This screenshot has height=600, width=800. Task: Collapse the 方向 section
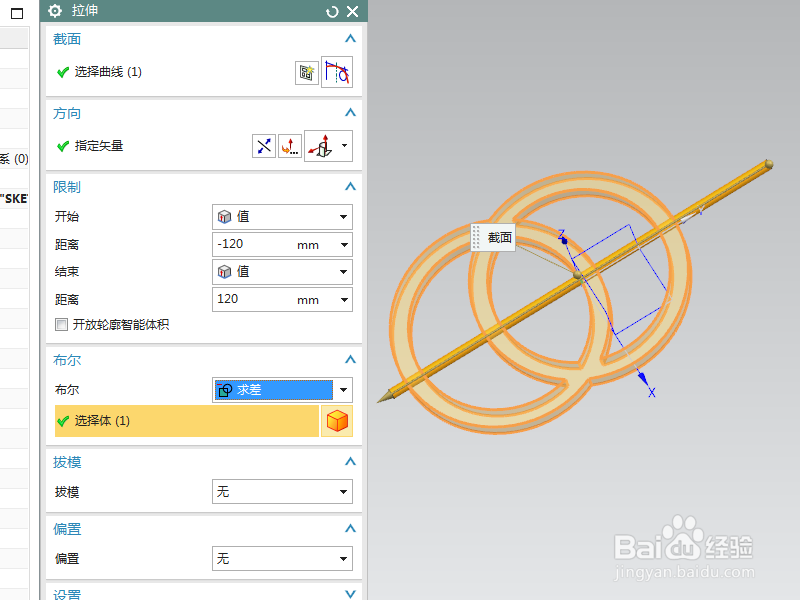(350, 113)
